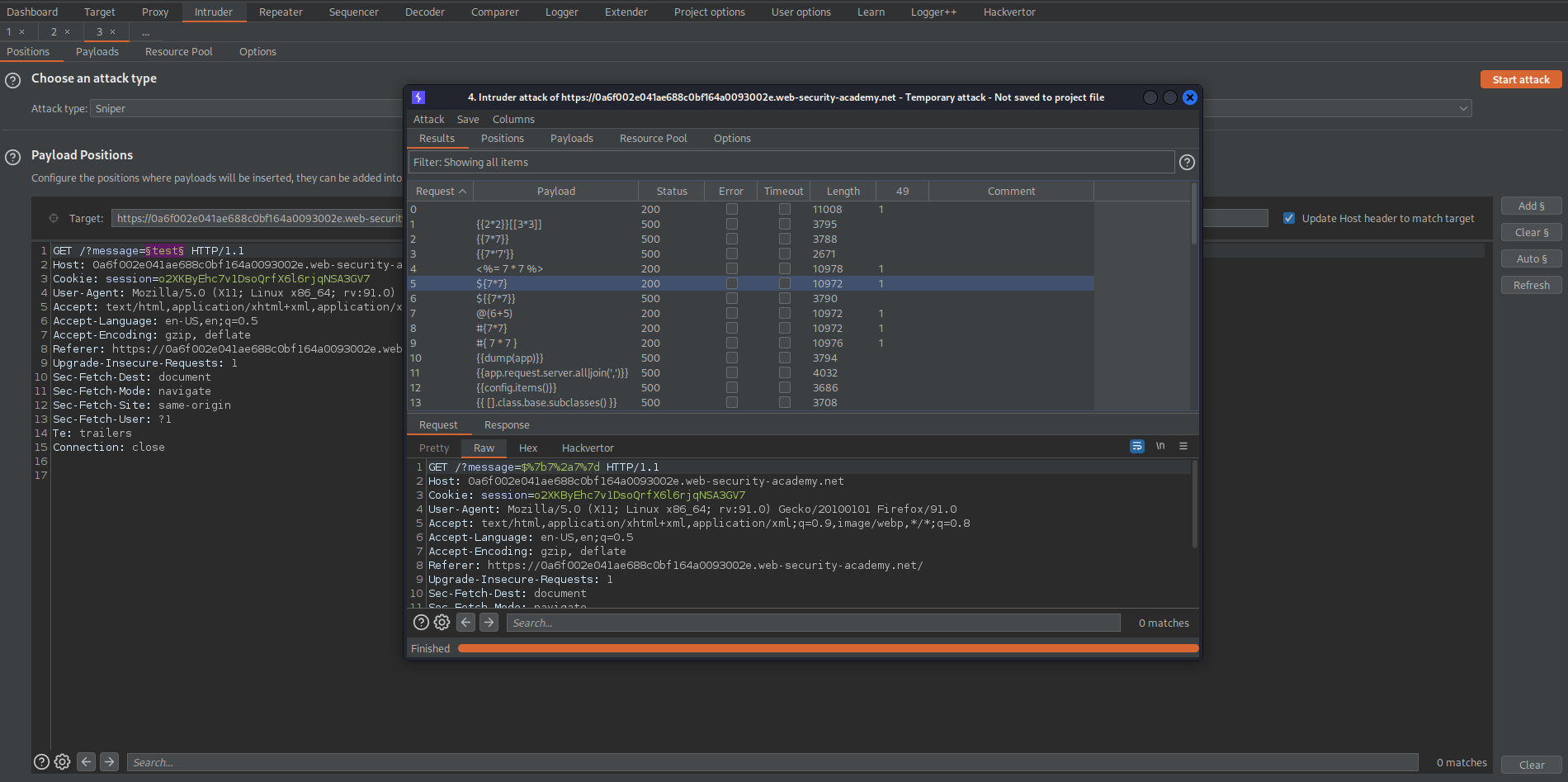
Task: Go to previous match in main editor search
Action: point(87,762)
